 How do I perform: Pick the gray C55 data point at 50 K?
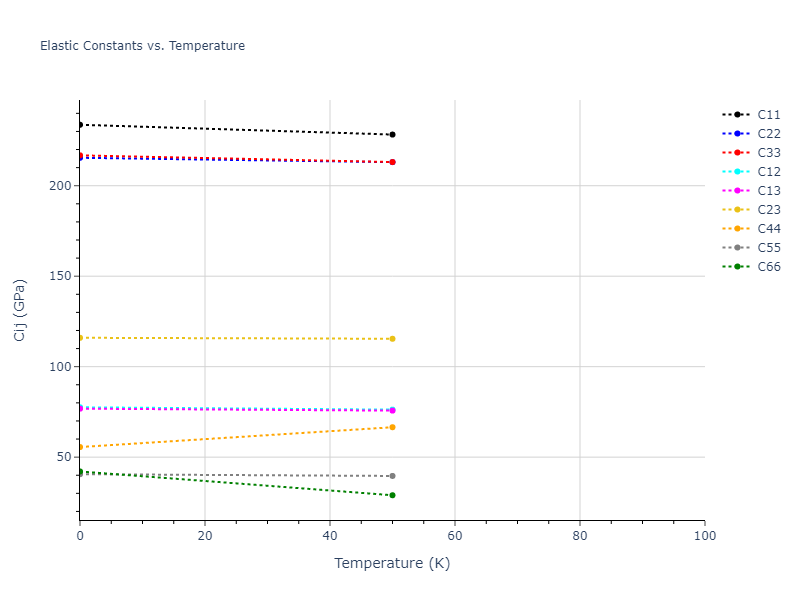[x=392, y=476]
